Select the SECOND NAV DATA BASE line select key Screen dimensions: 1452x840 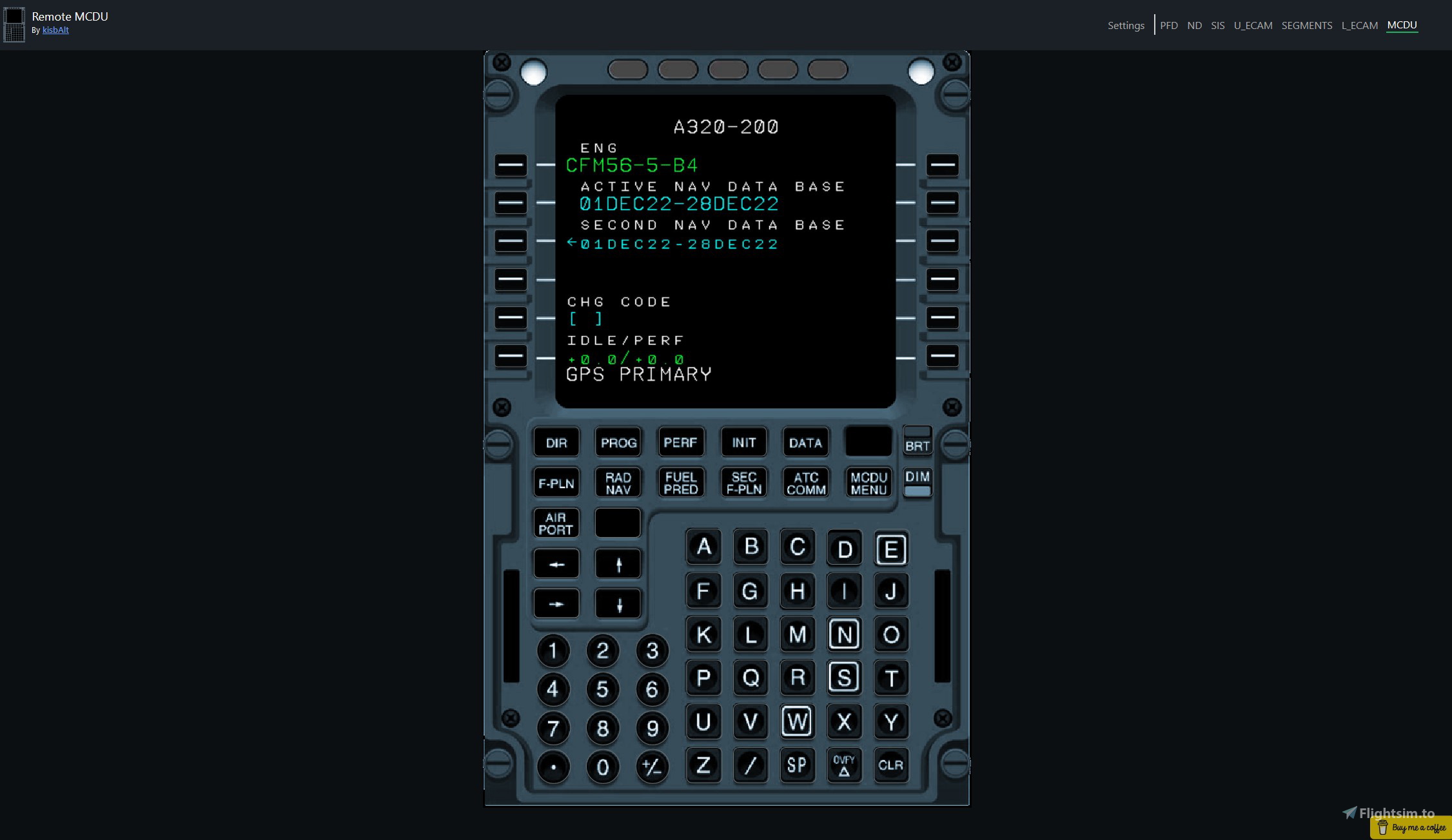(x=510, y=241)
